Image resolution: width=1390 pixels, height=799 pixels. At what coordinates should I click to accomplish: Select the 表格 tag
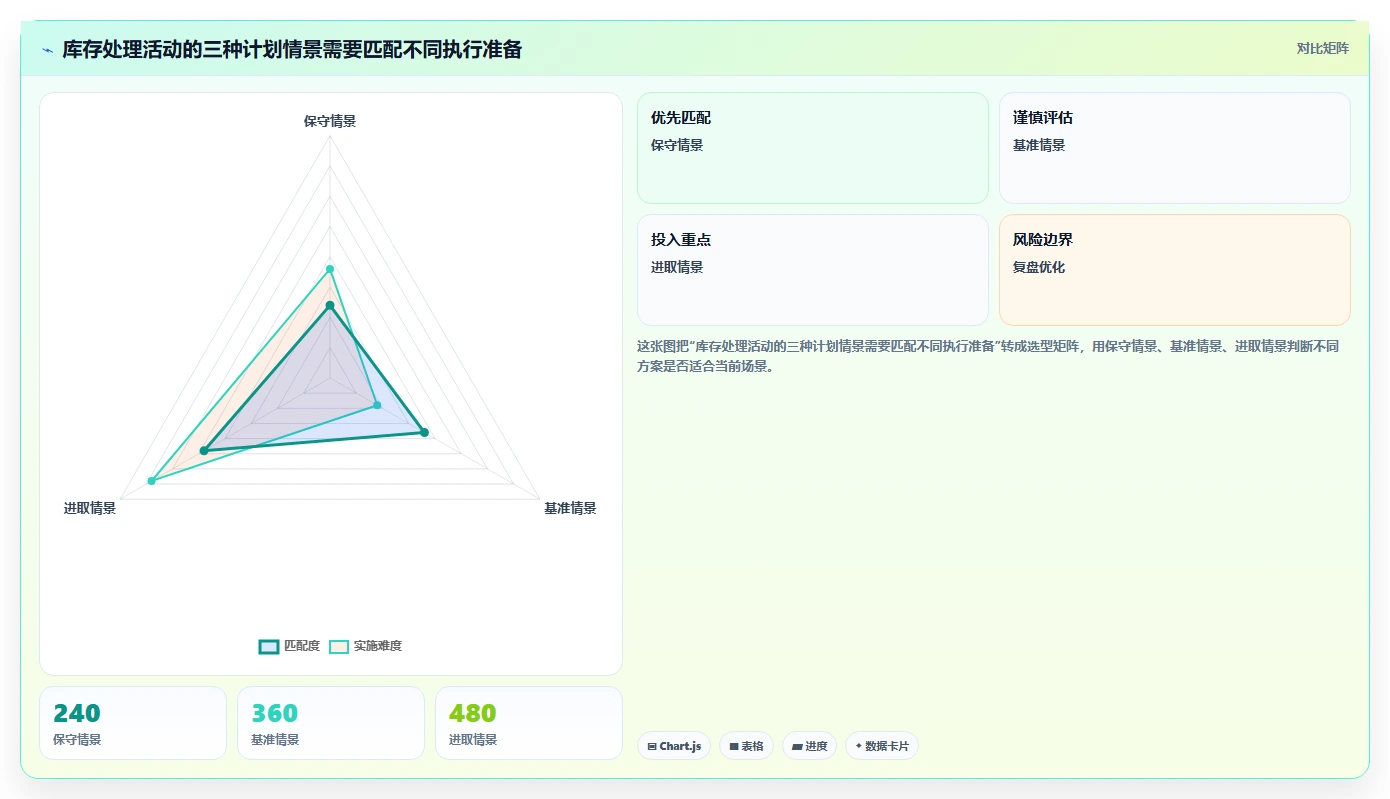click(746, 746)
